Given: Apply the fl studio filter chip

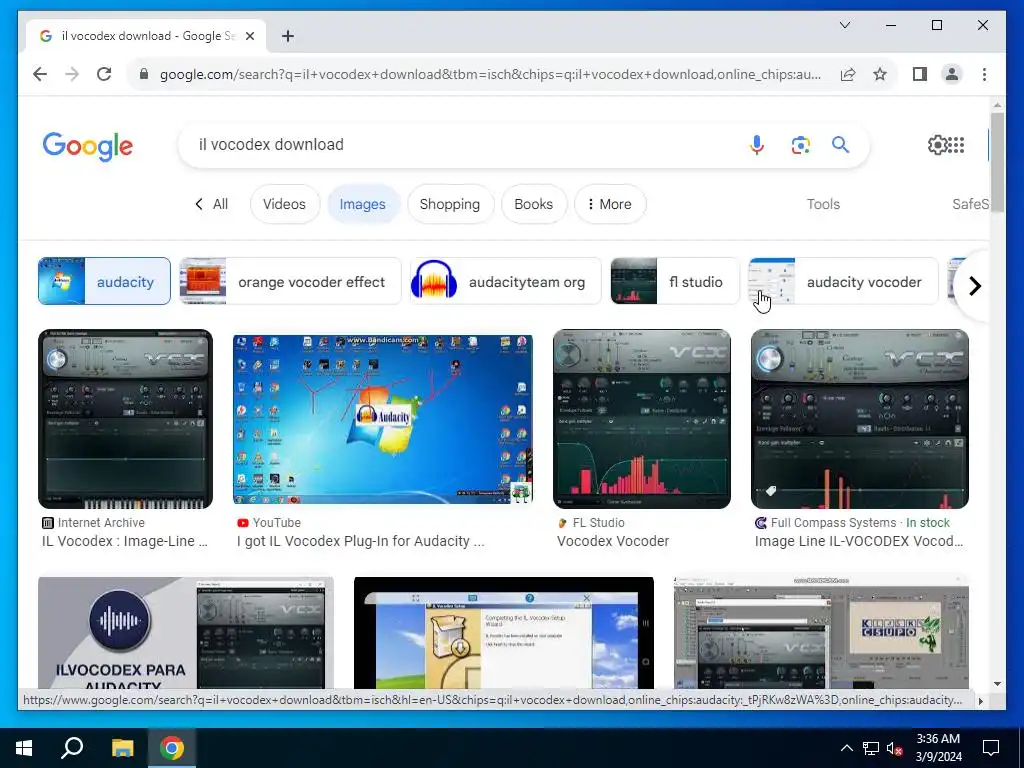Looking at the screenshot, I should coord(675,281).
